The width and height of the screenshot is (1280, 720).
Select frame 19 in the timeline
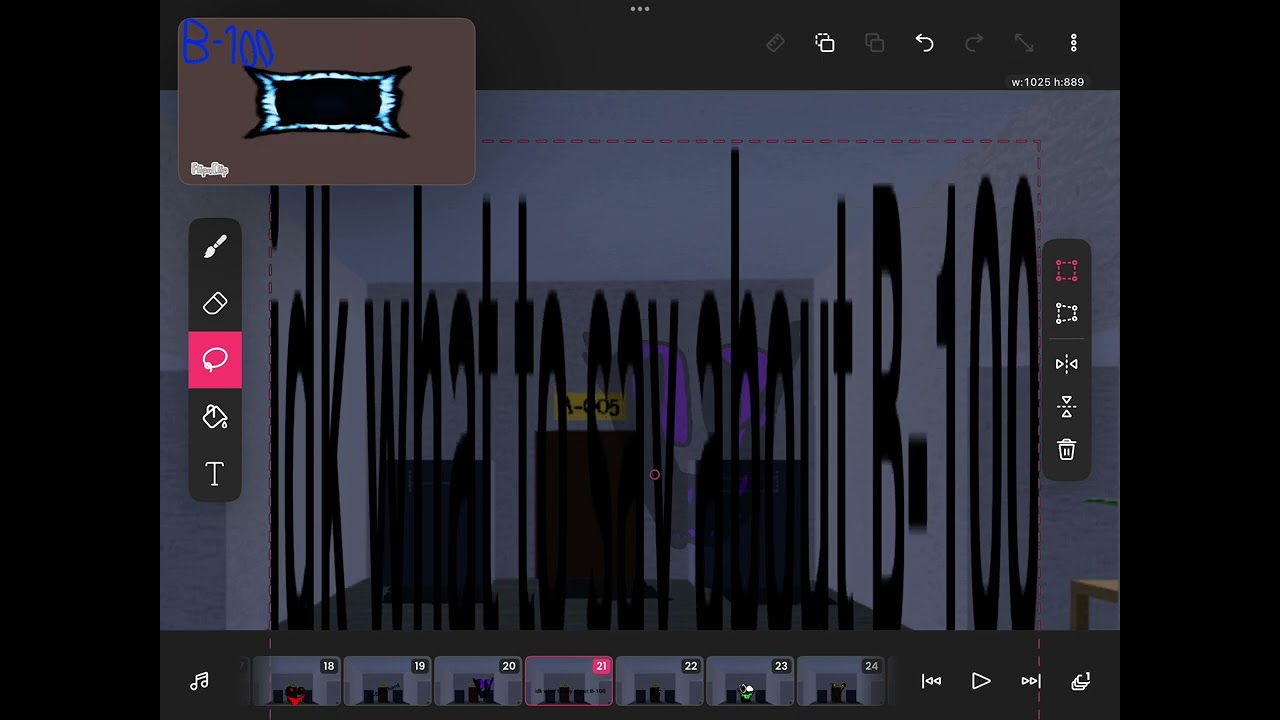click(x=388, y=681)
